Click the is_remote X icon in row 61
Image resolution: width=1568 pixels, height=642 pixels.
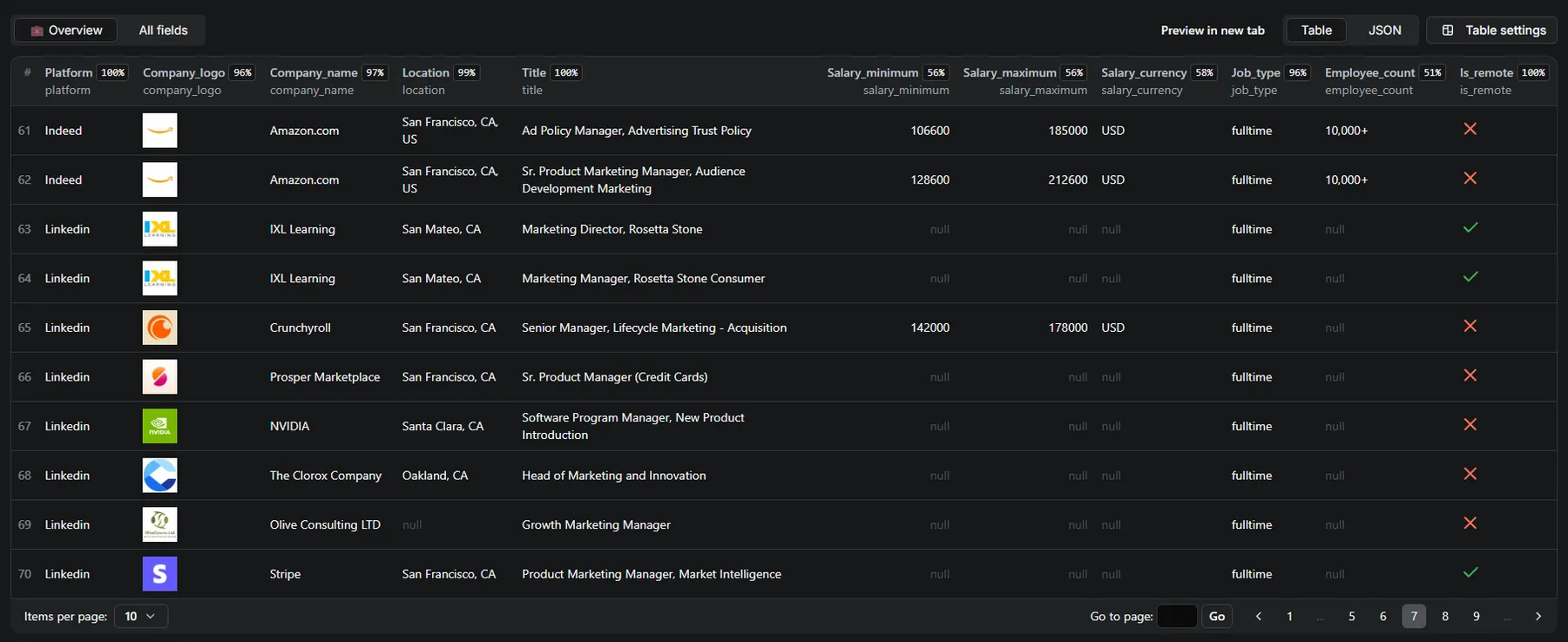click(1470, 129)
